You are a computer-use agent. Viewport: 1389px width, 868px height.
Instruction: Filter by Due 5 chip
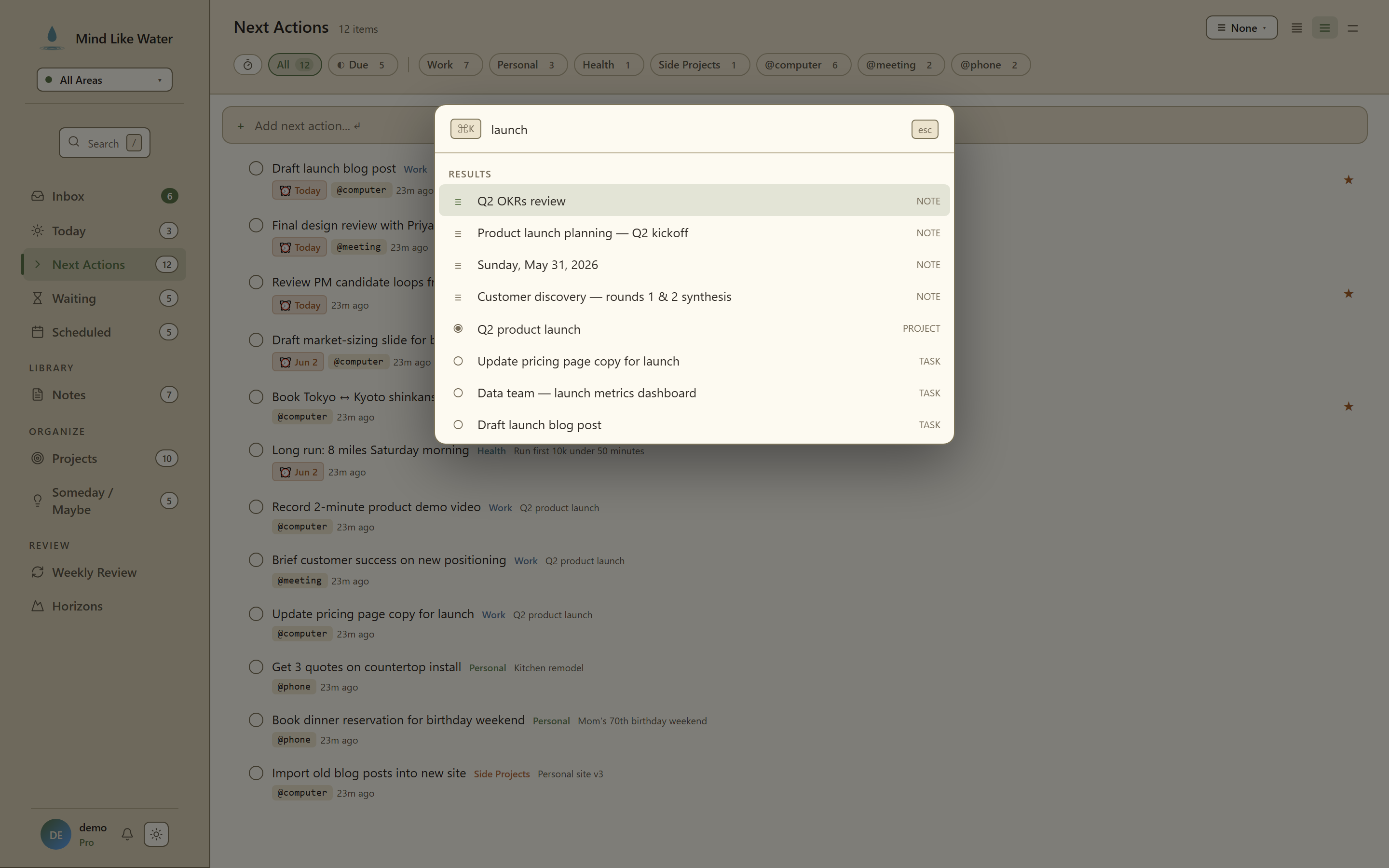[x=363, y=65]
